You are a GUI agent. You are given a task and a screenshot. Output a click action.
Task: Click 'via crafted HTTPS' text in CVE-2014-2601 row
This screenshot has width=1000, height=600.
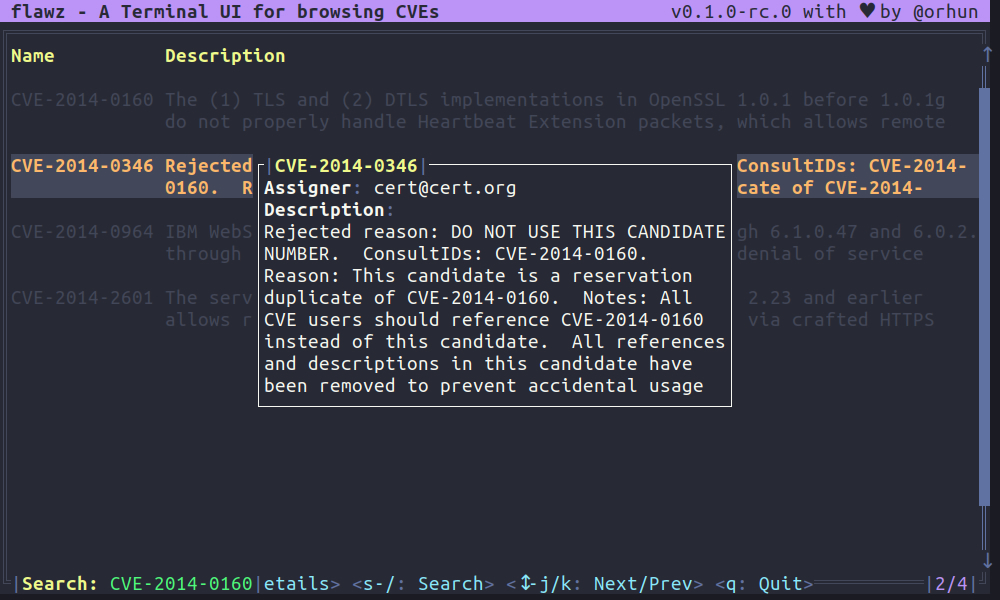841,319
